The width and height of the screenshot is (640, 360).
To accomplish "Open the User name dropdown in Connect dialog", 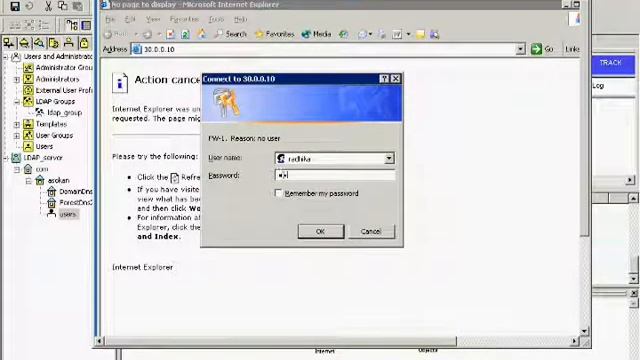I will (x=389, y=158).
